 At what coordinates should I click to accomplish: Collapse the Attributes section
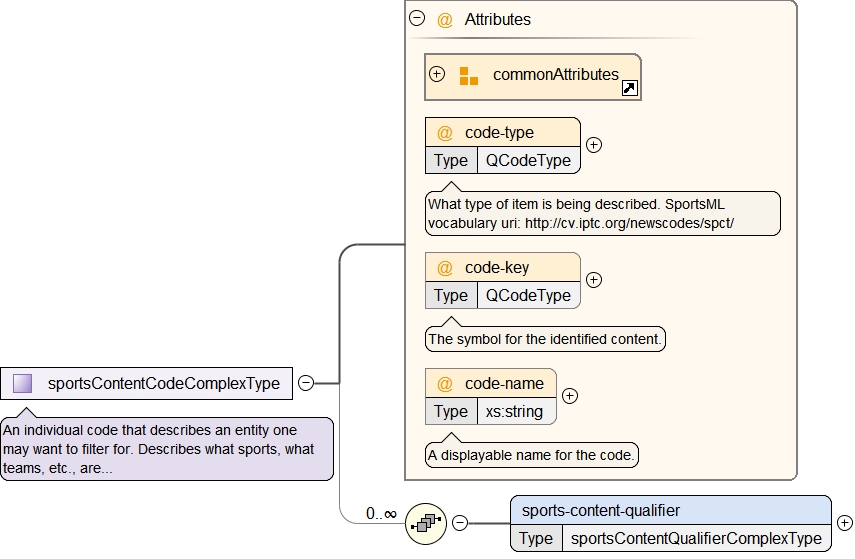click(x=417, y=18)
